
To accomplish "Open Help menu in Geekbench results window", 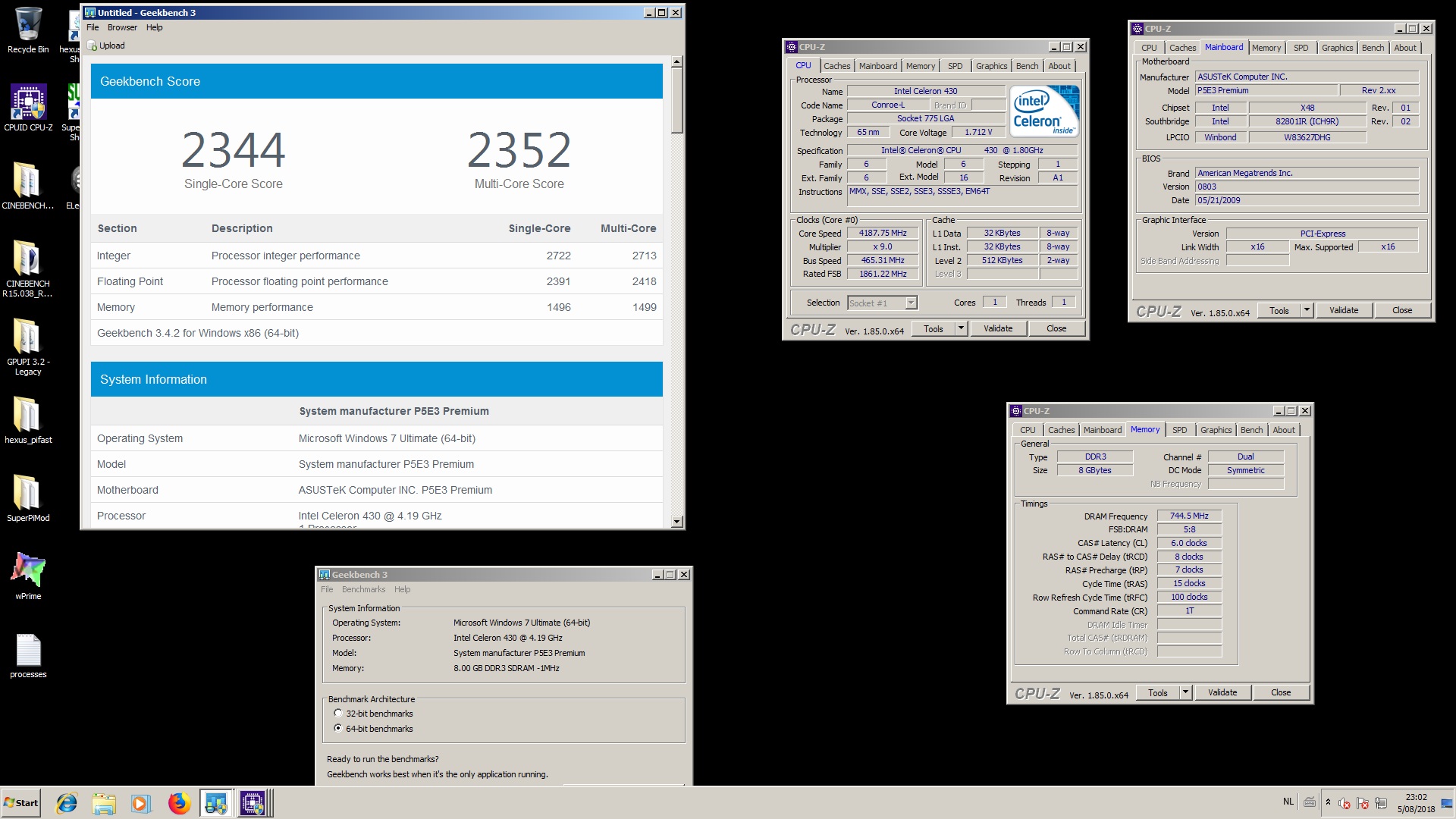I will (x=155, y=27).
